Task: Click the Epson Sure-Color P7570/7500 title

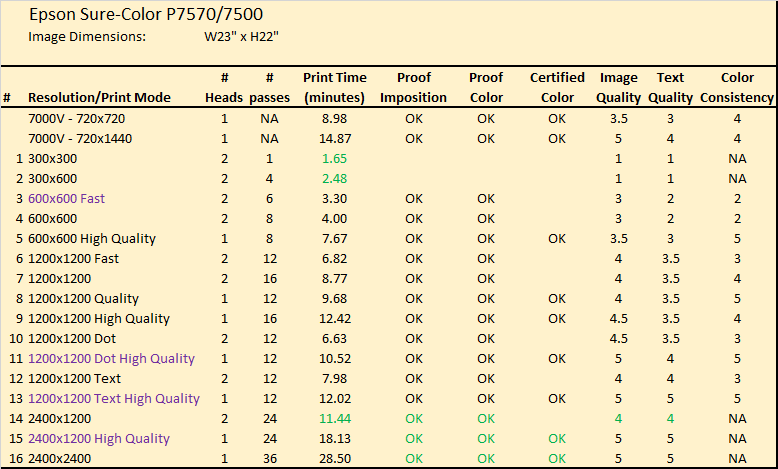Action: (146, 14)
